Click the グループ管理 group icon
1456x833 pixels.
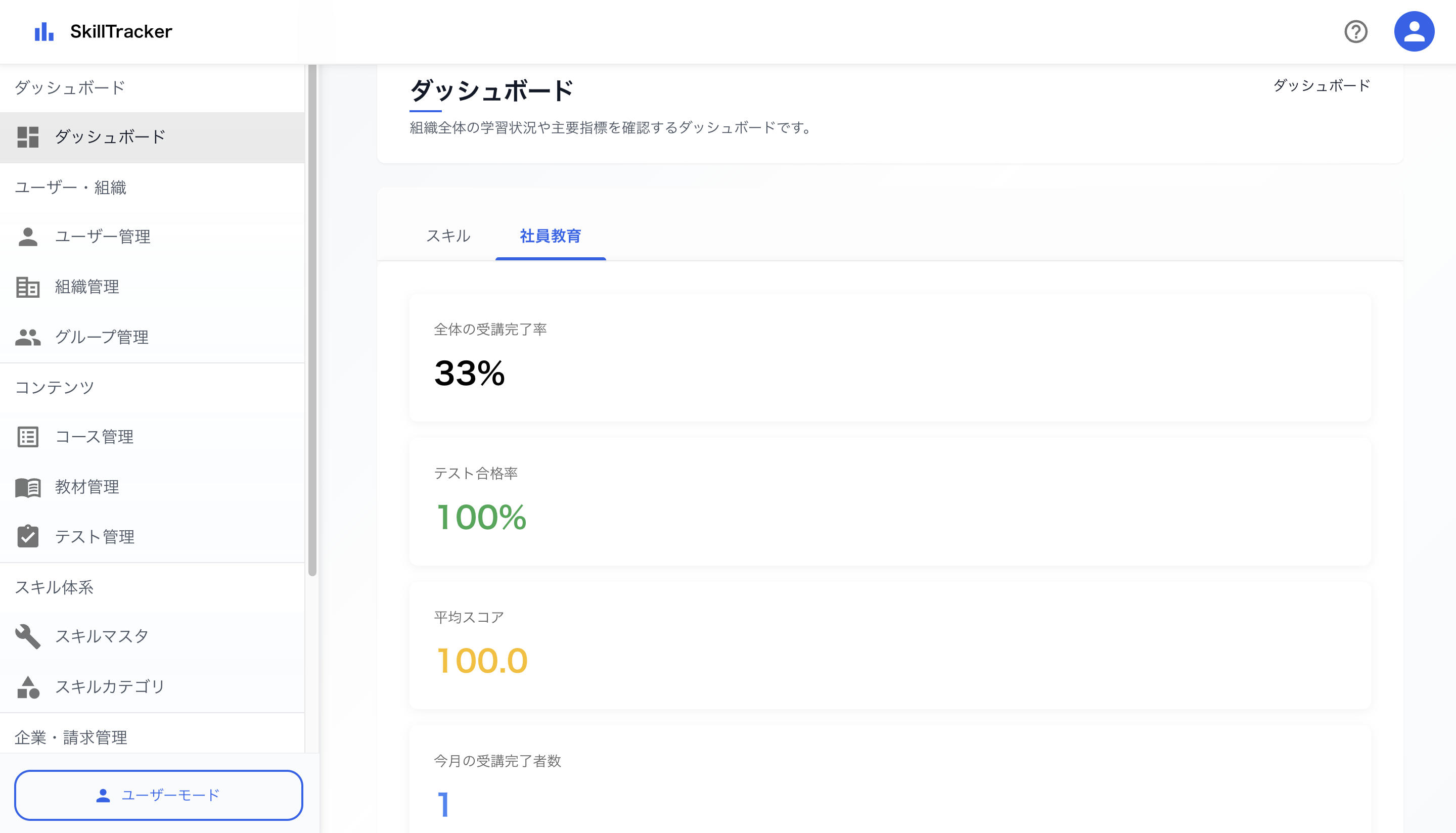coord(28,337)
